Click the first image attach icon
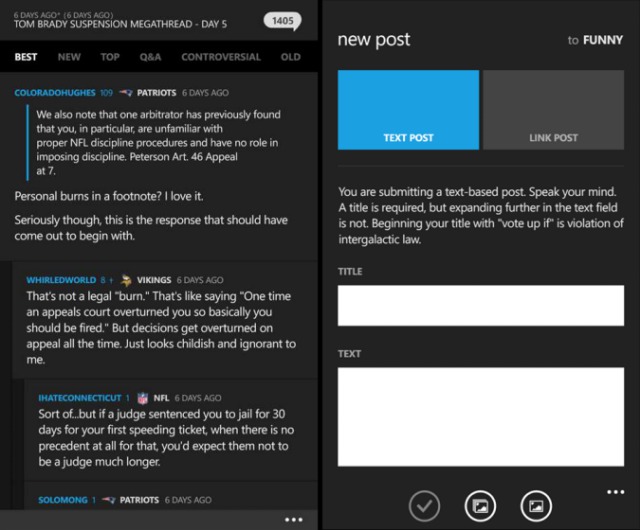Screen dimensions: 640x530 pos(480,506)
